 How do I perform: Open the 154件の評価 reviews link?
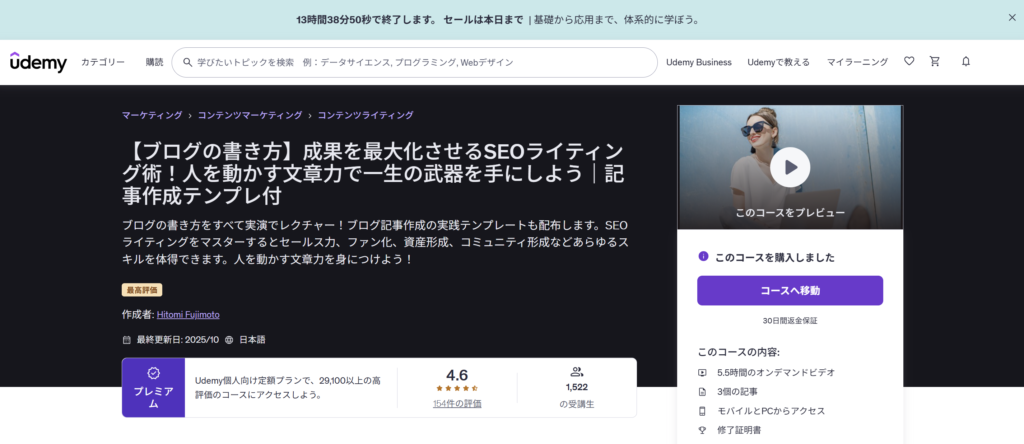coord(457,404)
